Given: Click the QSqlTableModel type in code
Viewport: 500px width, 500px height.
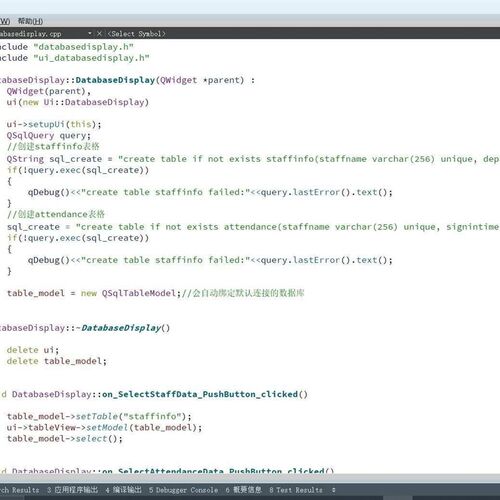Looking at the screenshot, I should 139,293.
